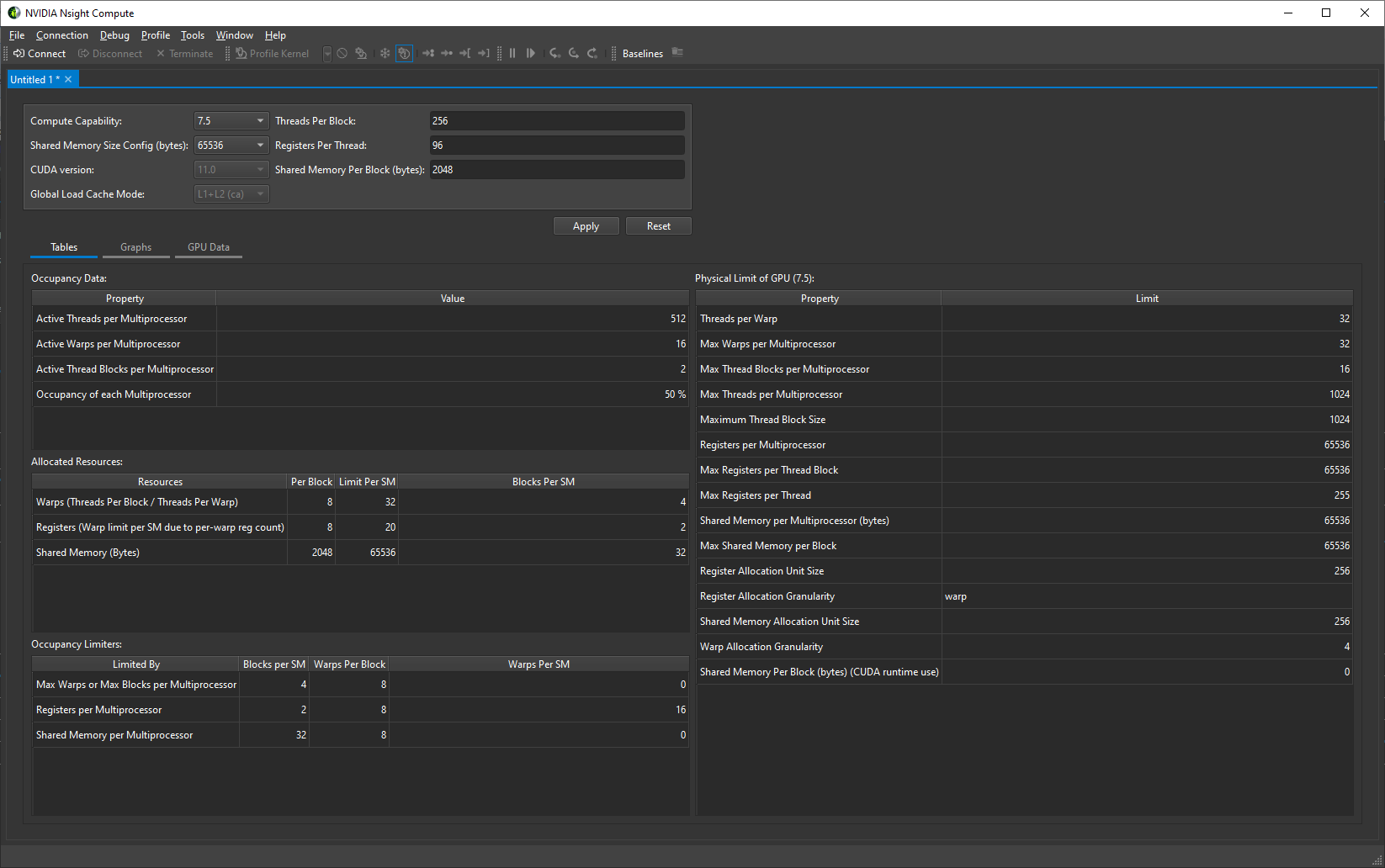Click the NVIDIA Nsight Compute title bar icon
Viewport: 1385px width, 868px height.
point(13,13)
